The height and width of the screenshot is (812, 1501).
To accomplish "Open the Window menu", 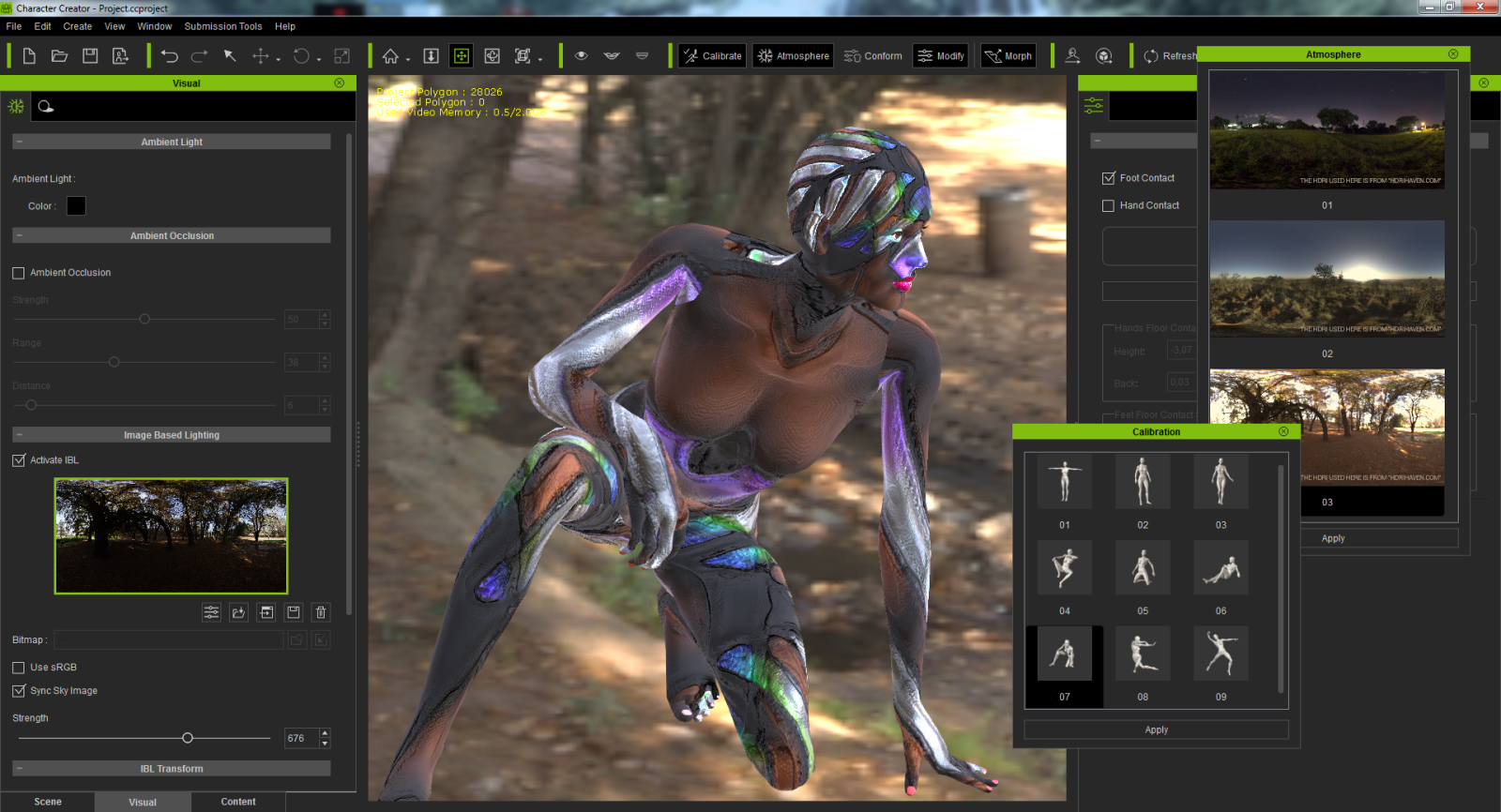I will point(155,26).
